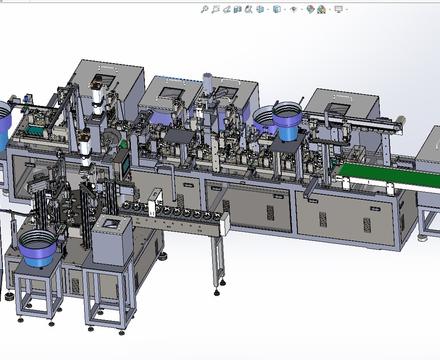Image resolution: width=440 pixels, height=360 pixels.
Task: Select the blue bowl feeder on the front-left stand
Action: pyautogui.click(x=38, y=248)
